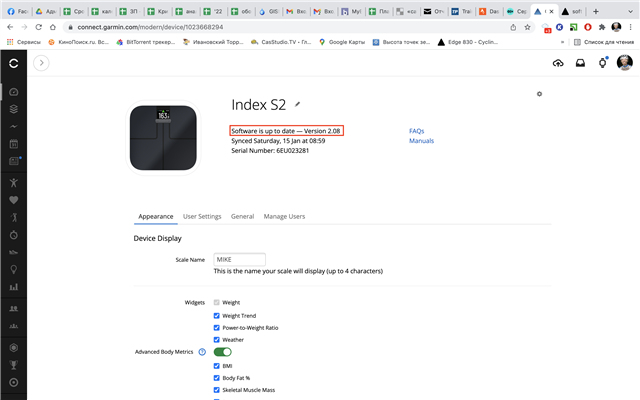The height and width of the screenshot is (400, 640).
Task: Open Health Stats heart icon
Action: point(13,200)
